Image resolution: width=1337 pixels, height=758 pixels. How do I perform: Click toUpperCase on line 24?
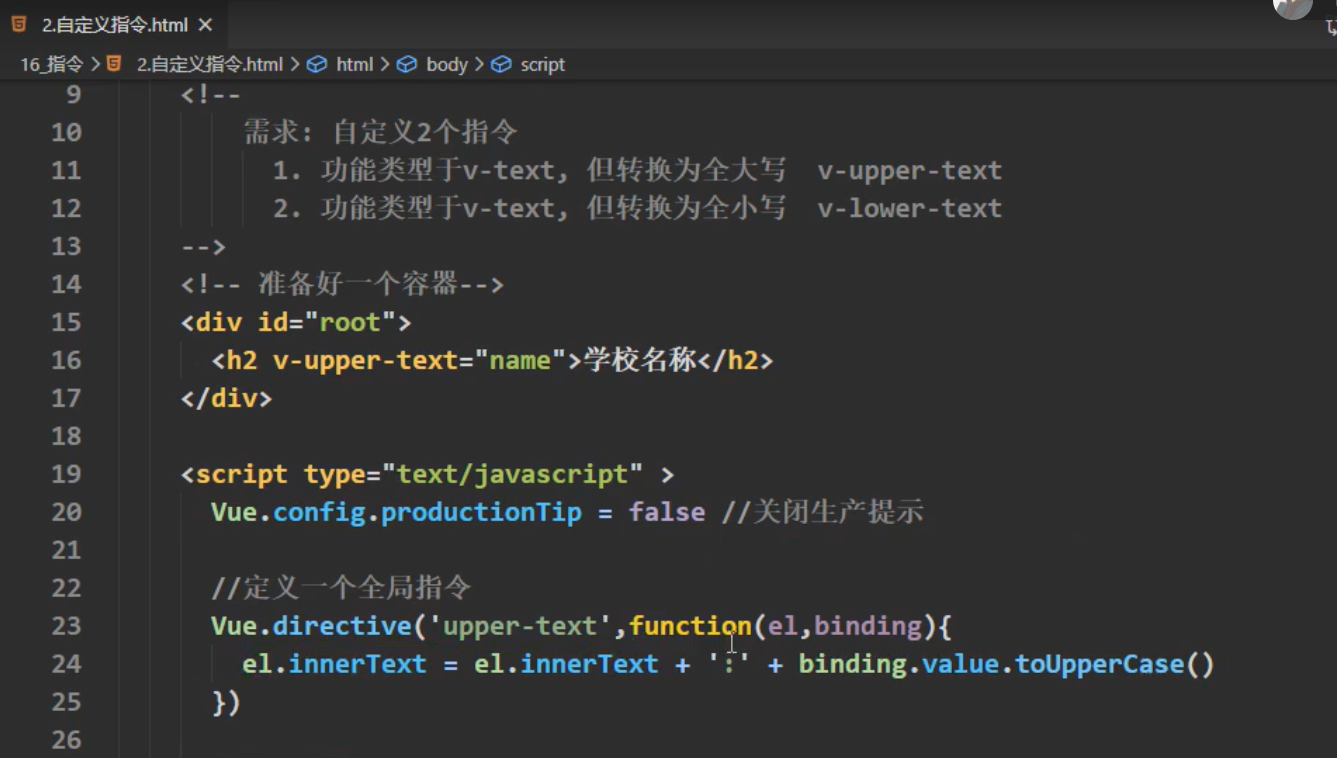(x=1100, y=665)
